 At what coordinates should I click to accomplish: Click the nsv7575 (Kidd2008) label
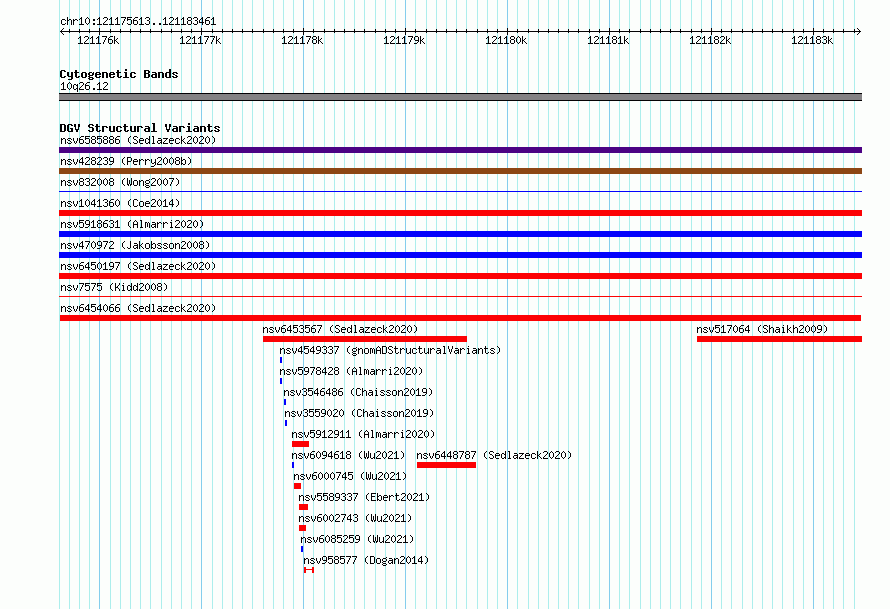[x=114, y=287]
